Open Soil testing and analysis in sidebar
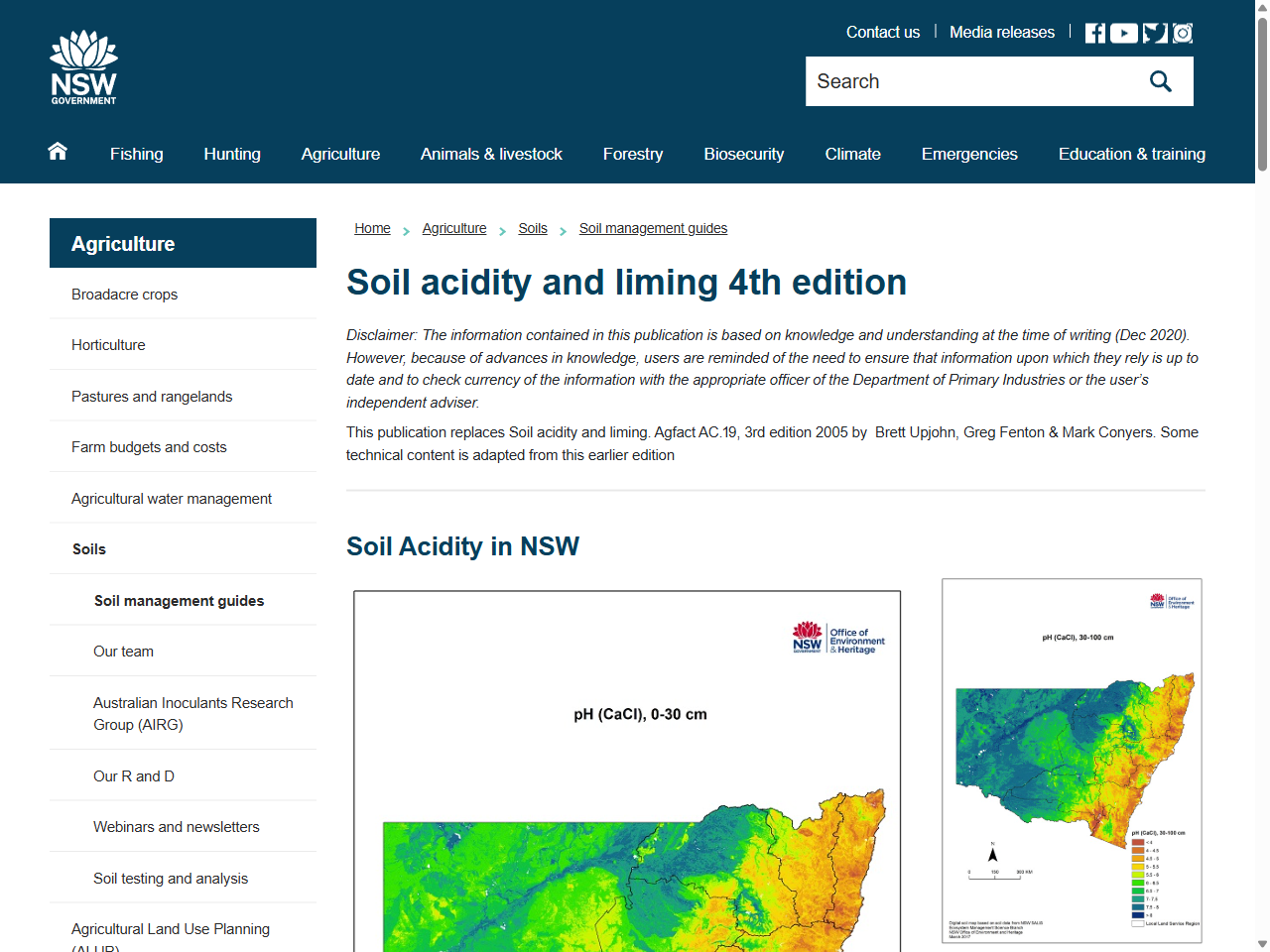 [171, 878]
